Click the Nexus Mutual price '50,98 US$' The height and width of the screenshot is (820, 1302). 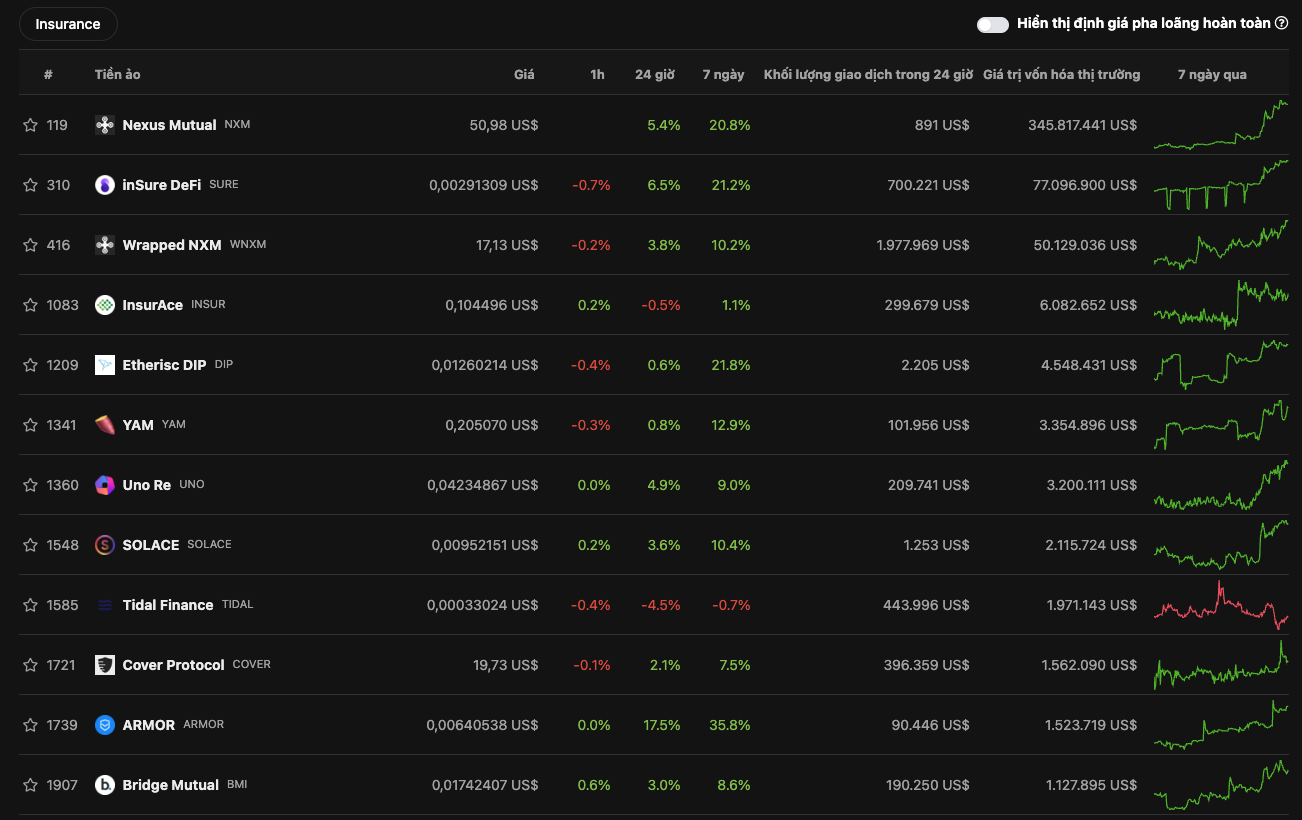[504, 125]
